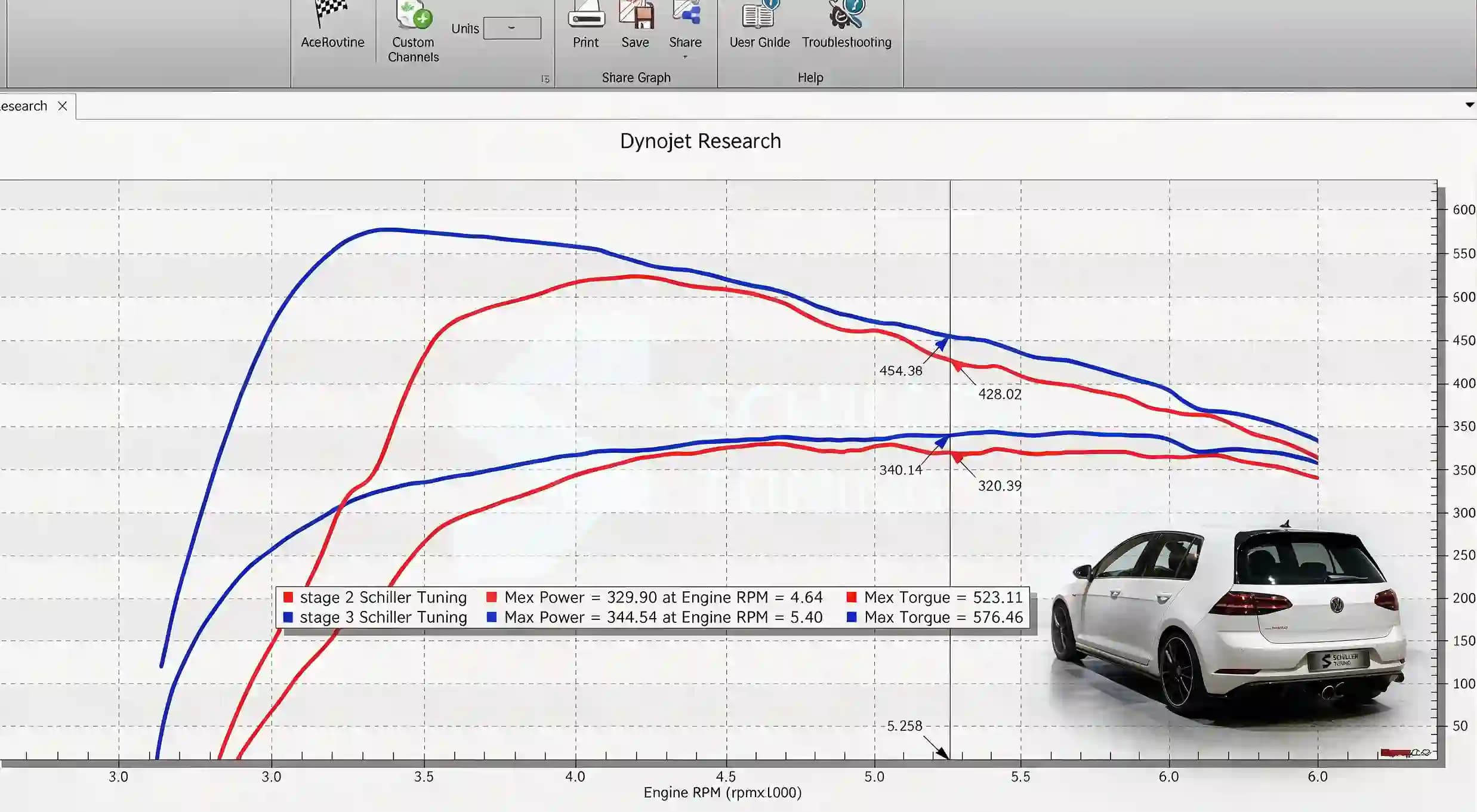The image size is (1477, 812).
Task: Print the graph
Action: point(585,25)
